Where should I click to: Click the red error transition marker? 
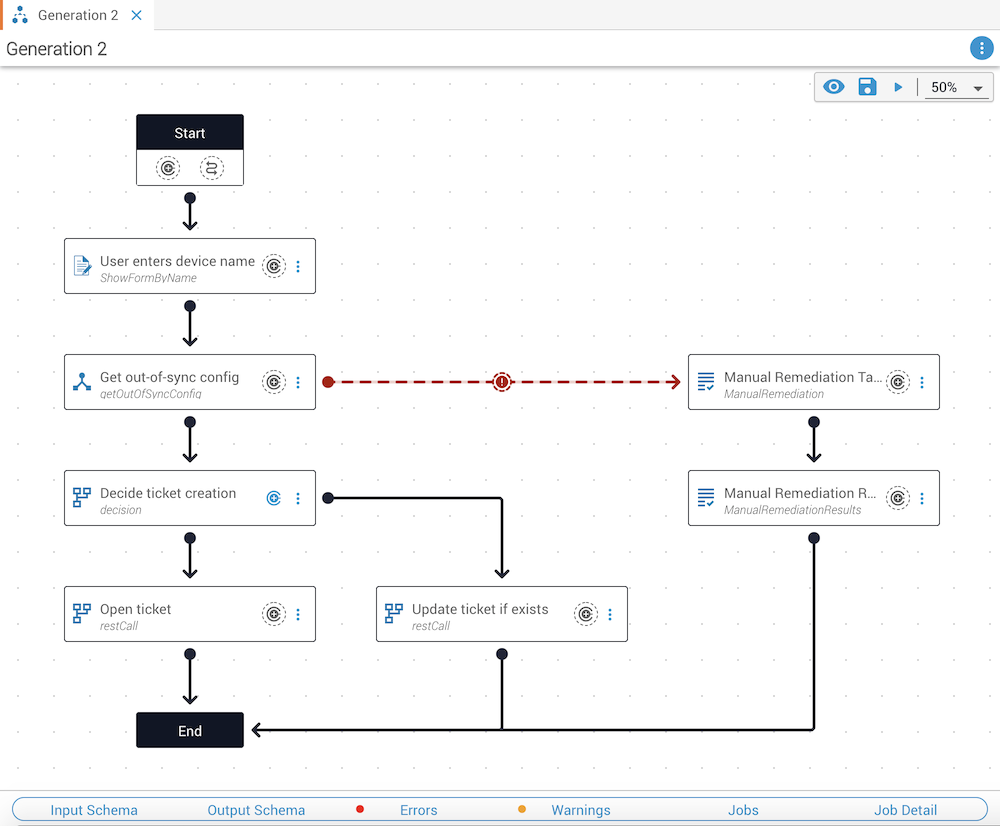[502, 382]
